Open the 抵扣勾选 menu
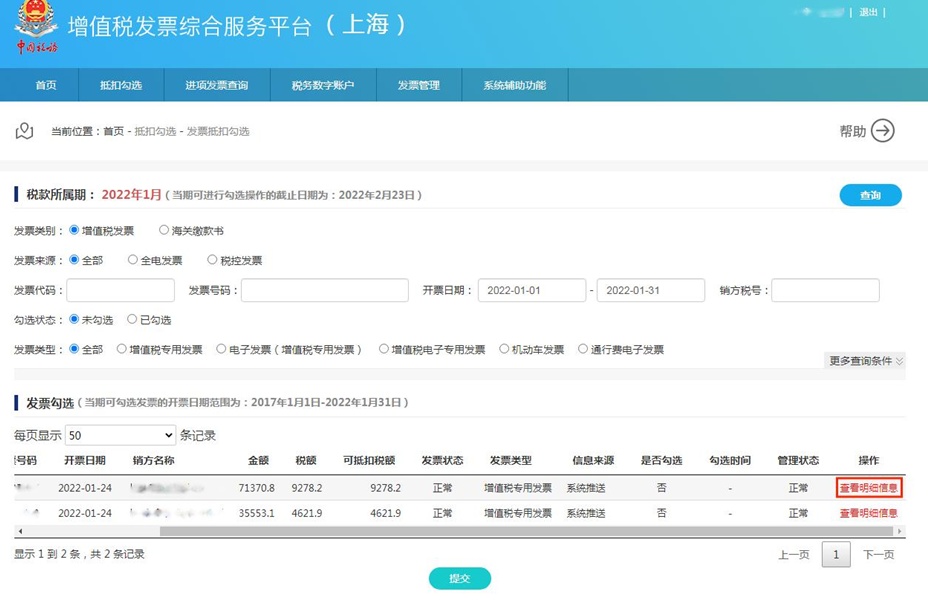 [x=121, y=85]
